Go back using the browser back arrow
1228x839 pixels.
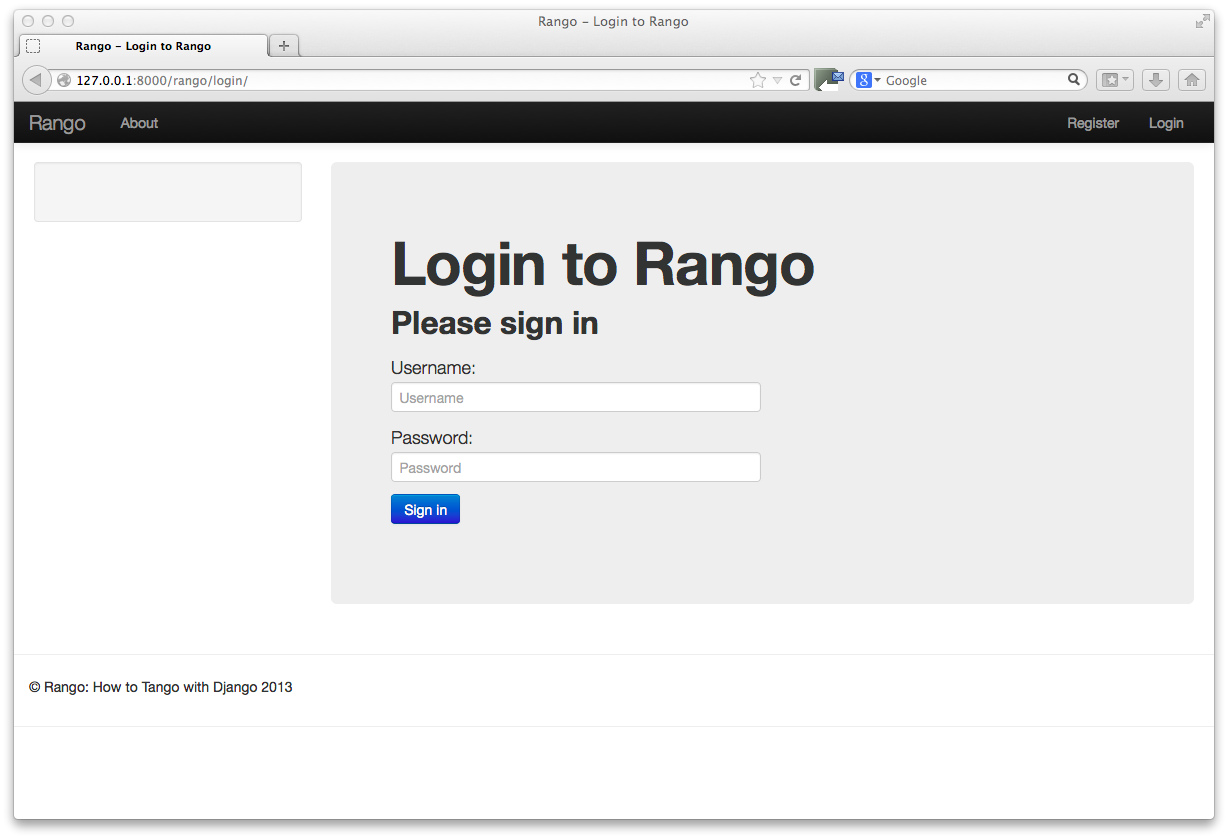click(36, 80)
